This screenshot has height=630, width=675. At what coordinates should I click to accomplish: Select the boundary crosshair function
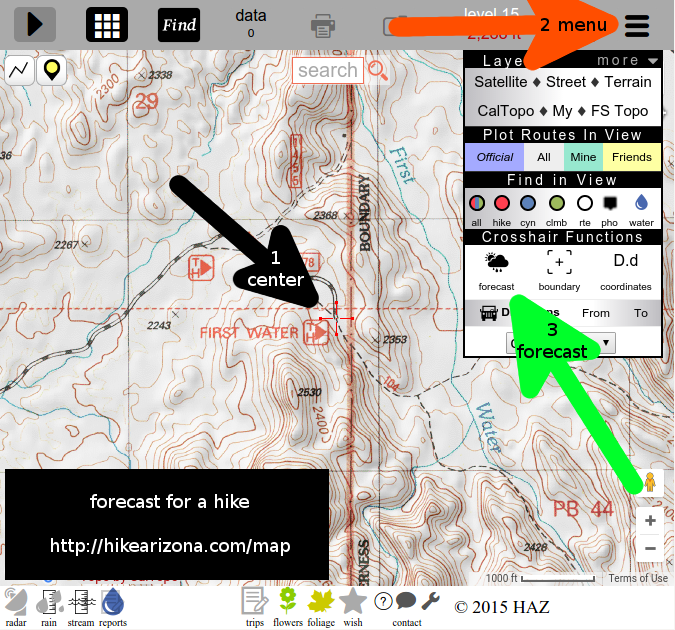coord(559,265)
